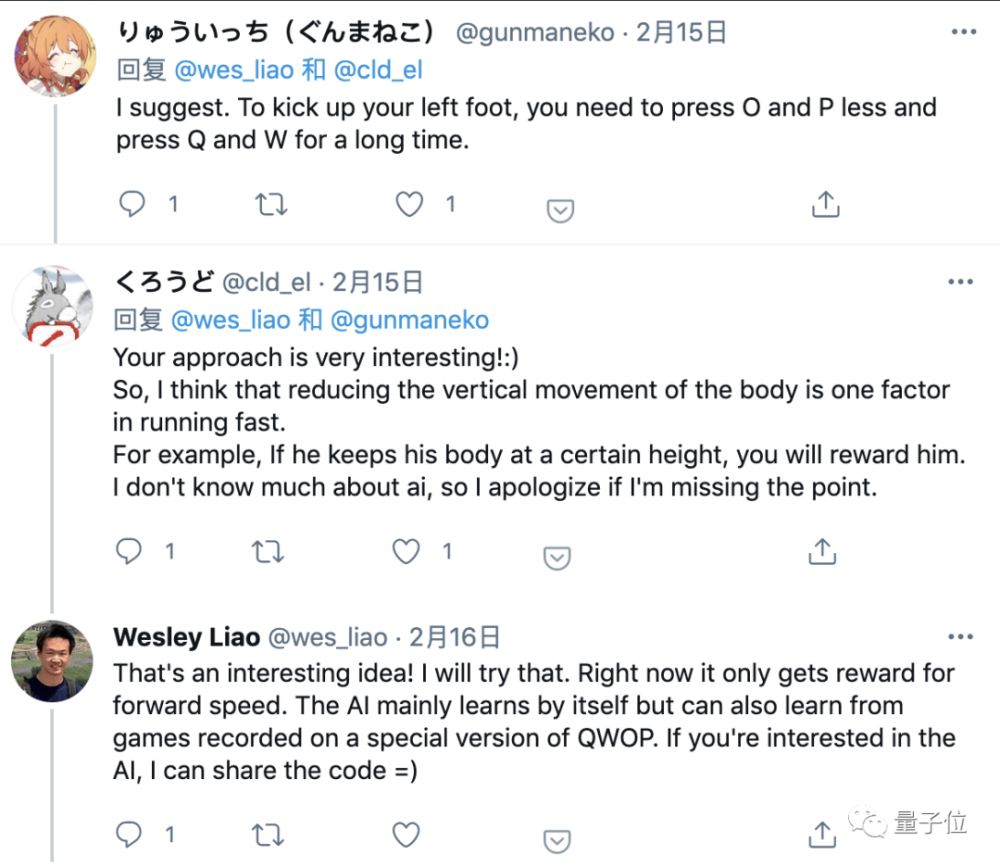Share cld_el's tweet

822,551
